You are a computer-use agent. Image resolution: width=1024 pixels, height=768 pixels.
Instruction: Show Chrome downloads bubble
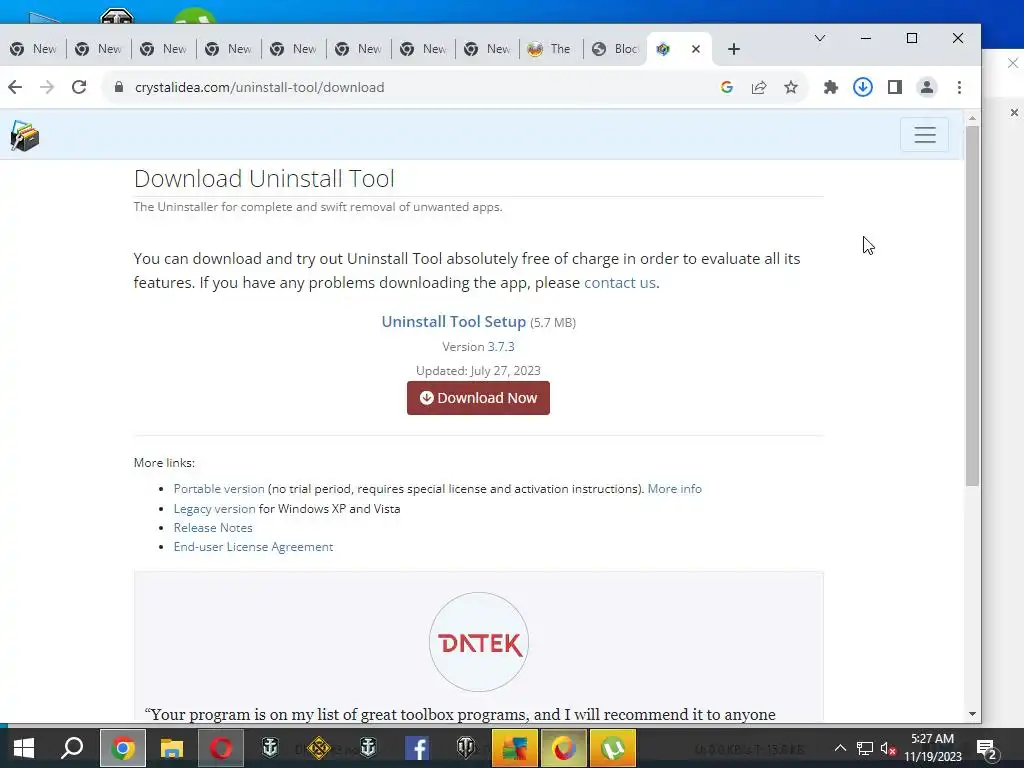863,87
